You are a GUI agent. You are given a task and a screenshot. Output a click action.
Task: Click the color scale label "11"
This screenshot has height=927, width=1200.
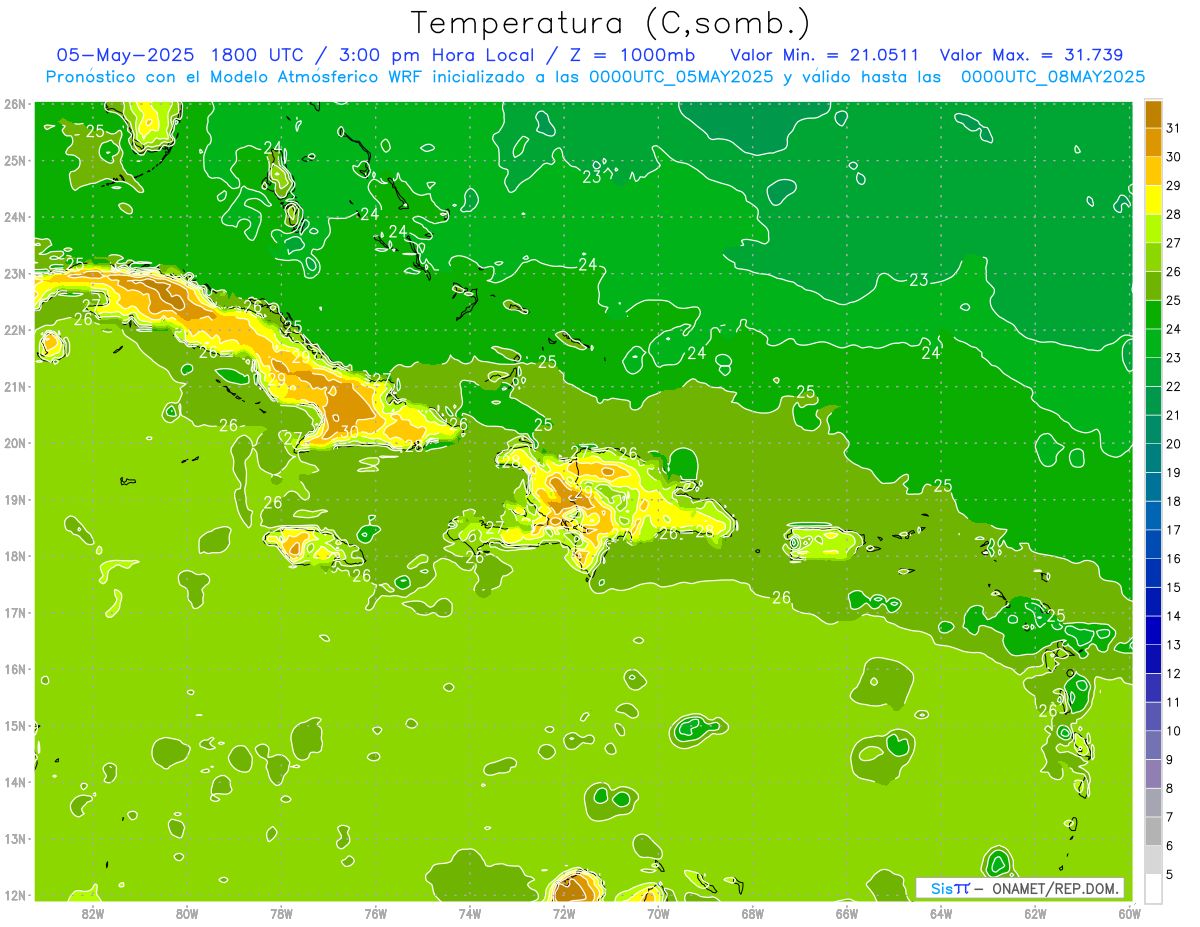(x=1173, y=702)
